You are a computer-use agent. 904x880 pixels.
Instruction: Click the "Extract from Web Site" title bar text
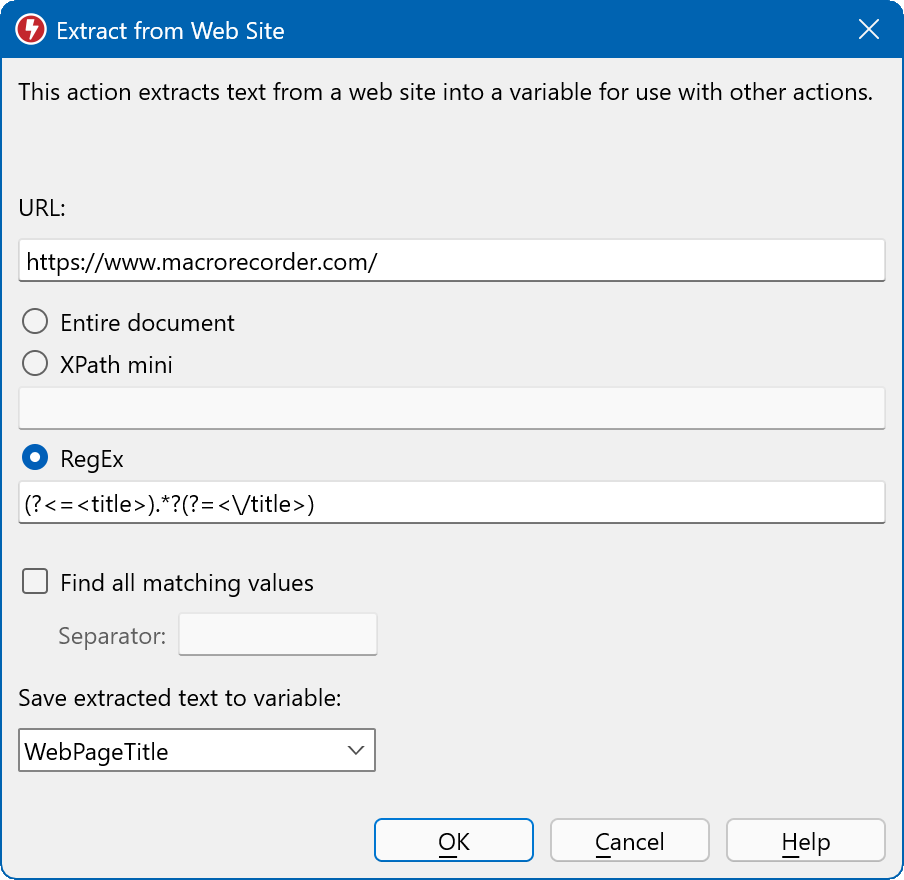tap(170, 31)
